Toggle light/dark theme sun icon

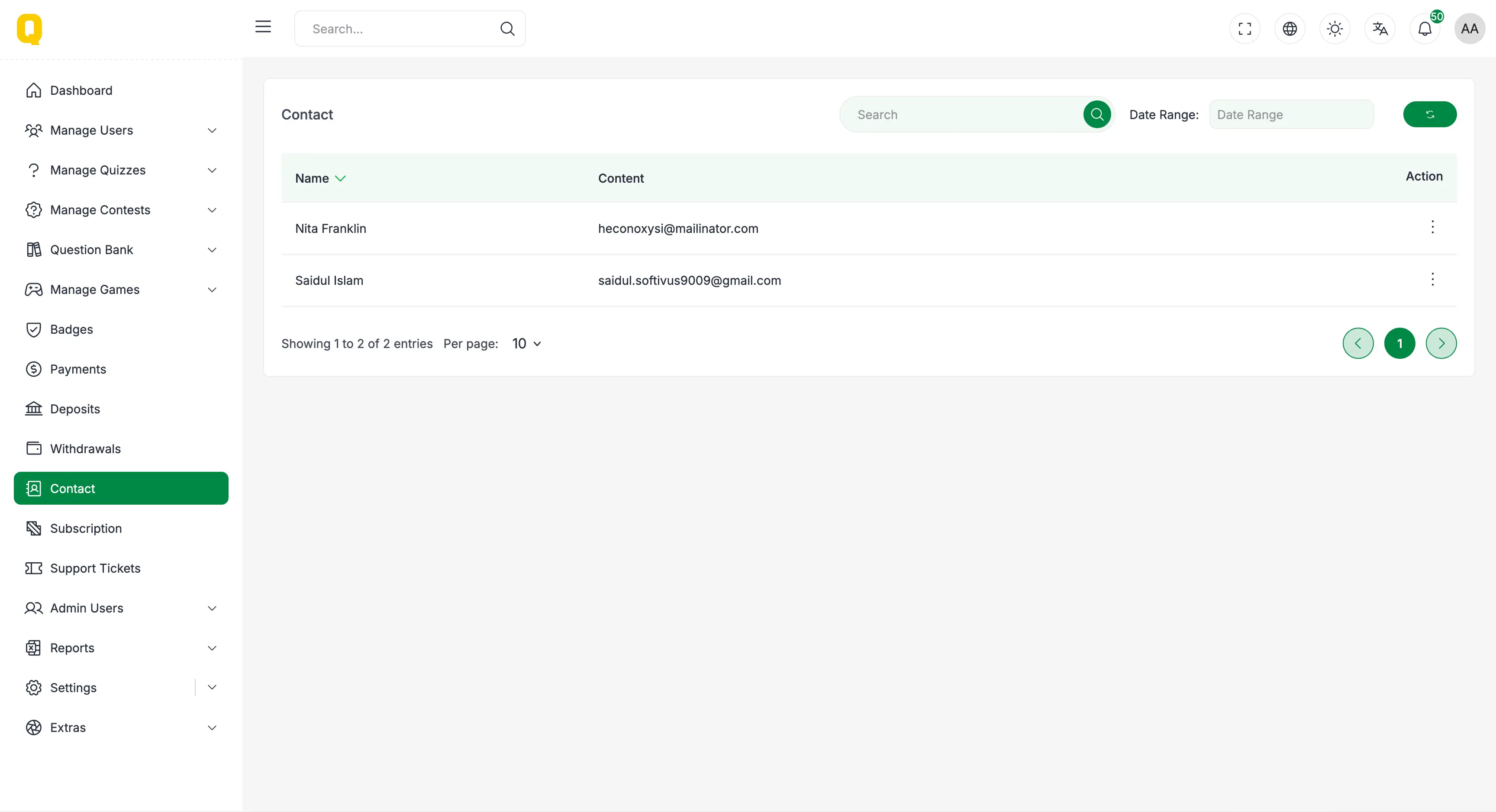click(x=1335, y=29)
